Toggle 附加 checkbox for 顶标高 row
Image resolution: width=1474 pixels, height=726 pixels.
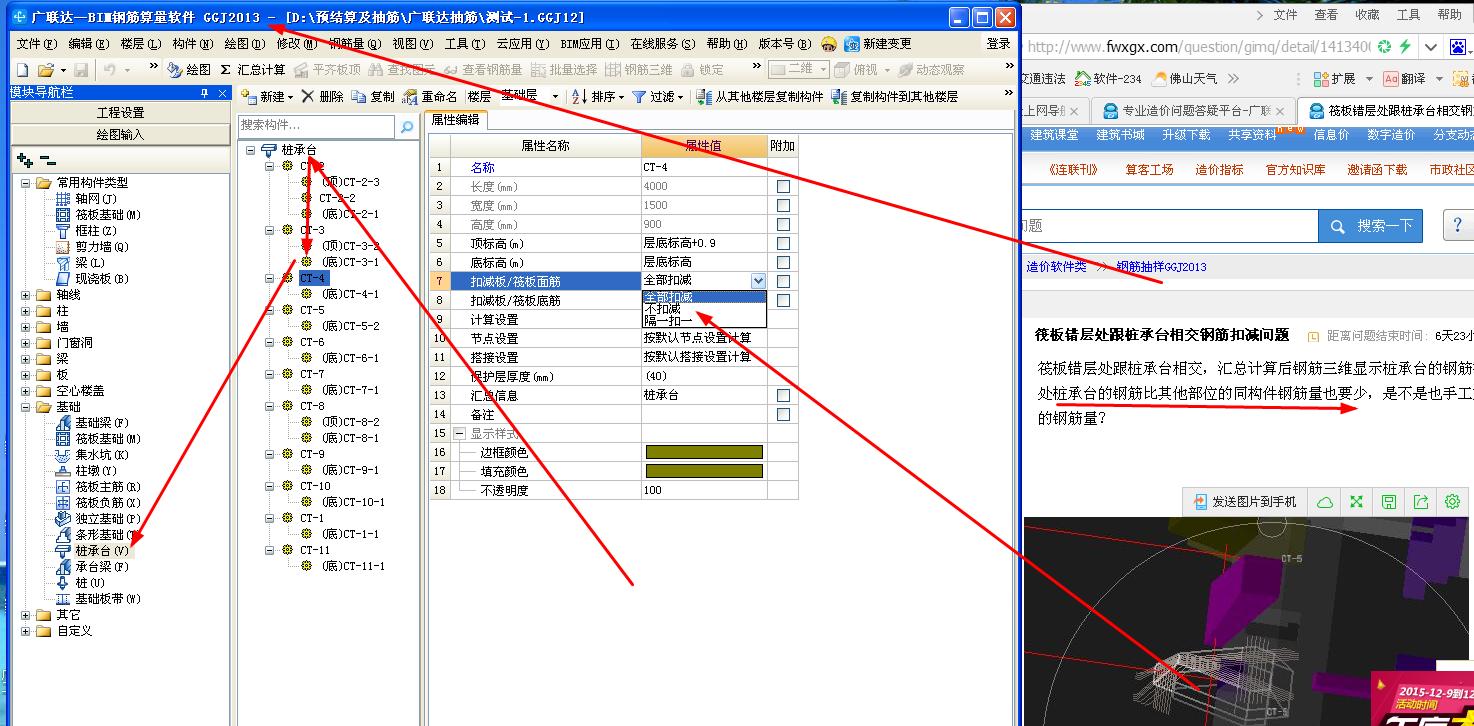tap(783, 243)
